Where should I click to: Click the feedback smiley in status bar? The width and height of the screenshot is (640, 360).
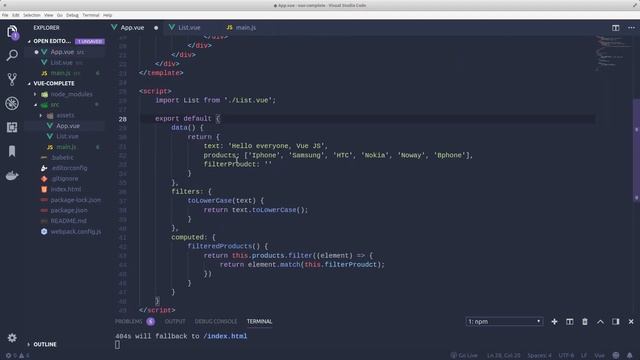click(616, 355)
